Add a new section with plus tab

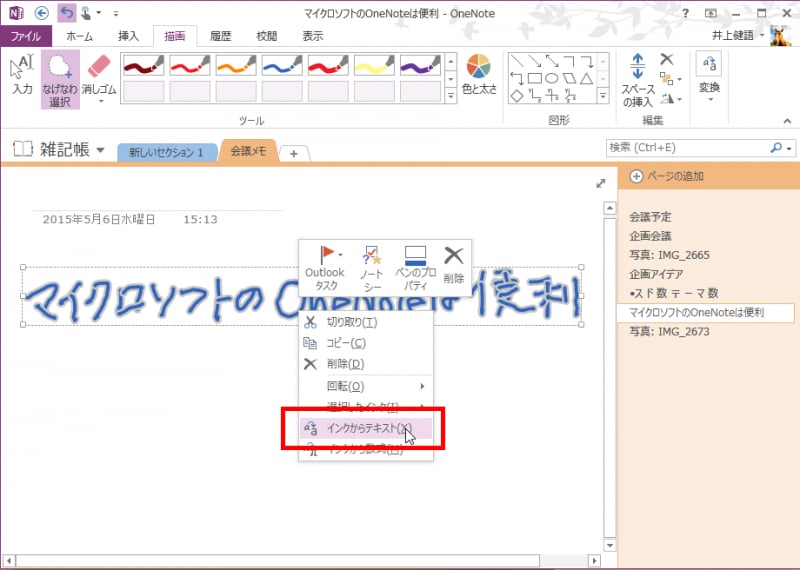[294, 153]
